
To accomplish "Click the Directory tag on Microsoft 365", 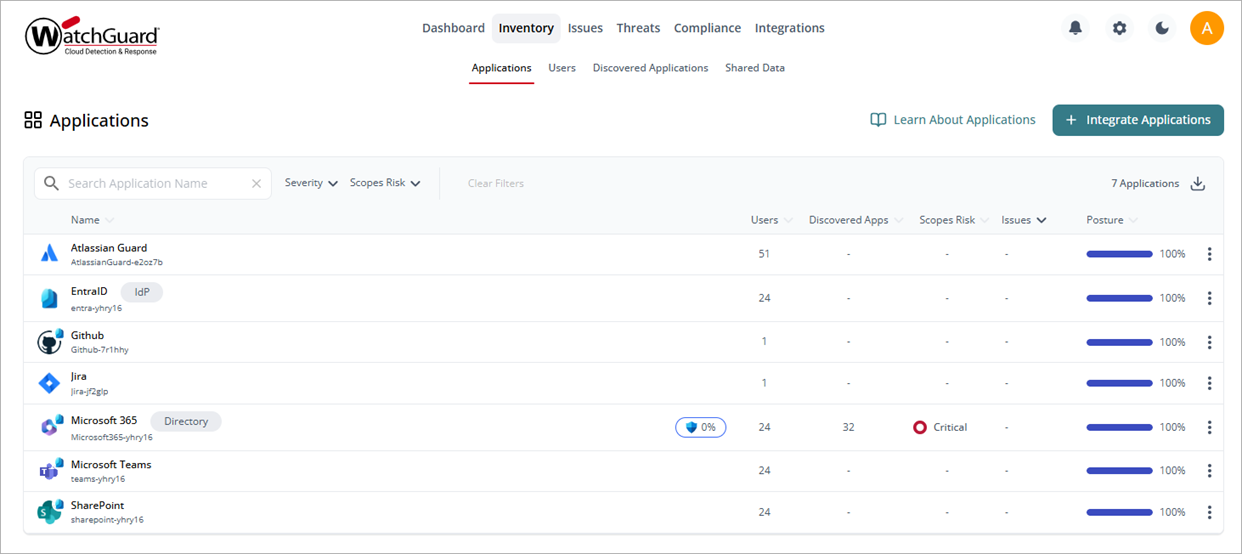I will click(186, 421).
